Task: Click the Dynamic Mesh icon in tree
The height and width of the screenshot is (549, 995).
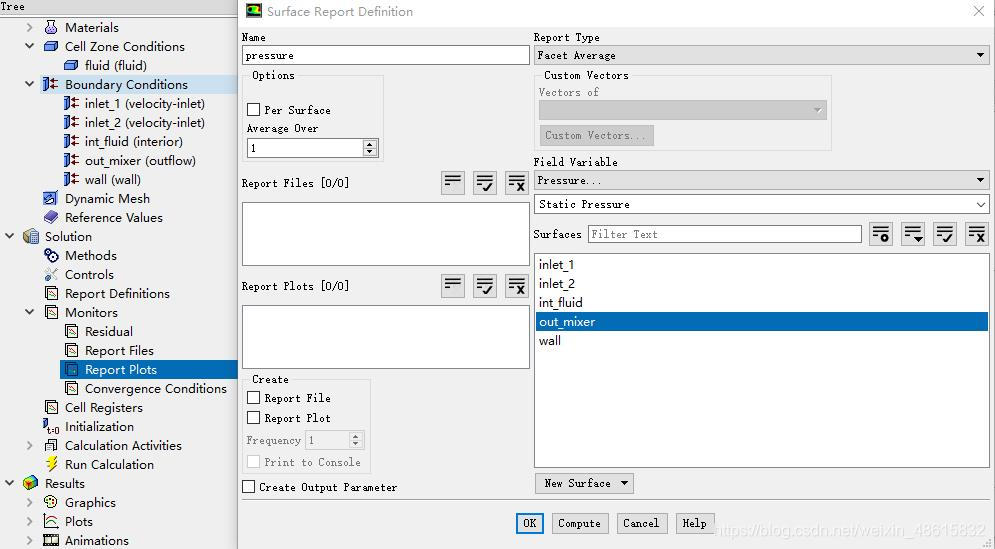Action: tap(51, 198)
